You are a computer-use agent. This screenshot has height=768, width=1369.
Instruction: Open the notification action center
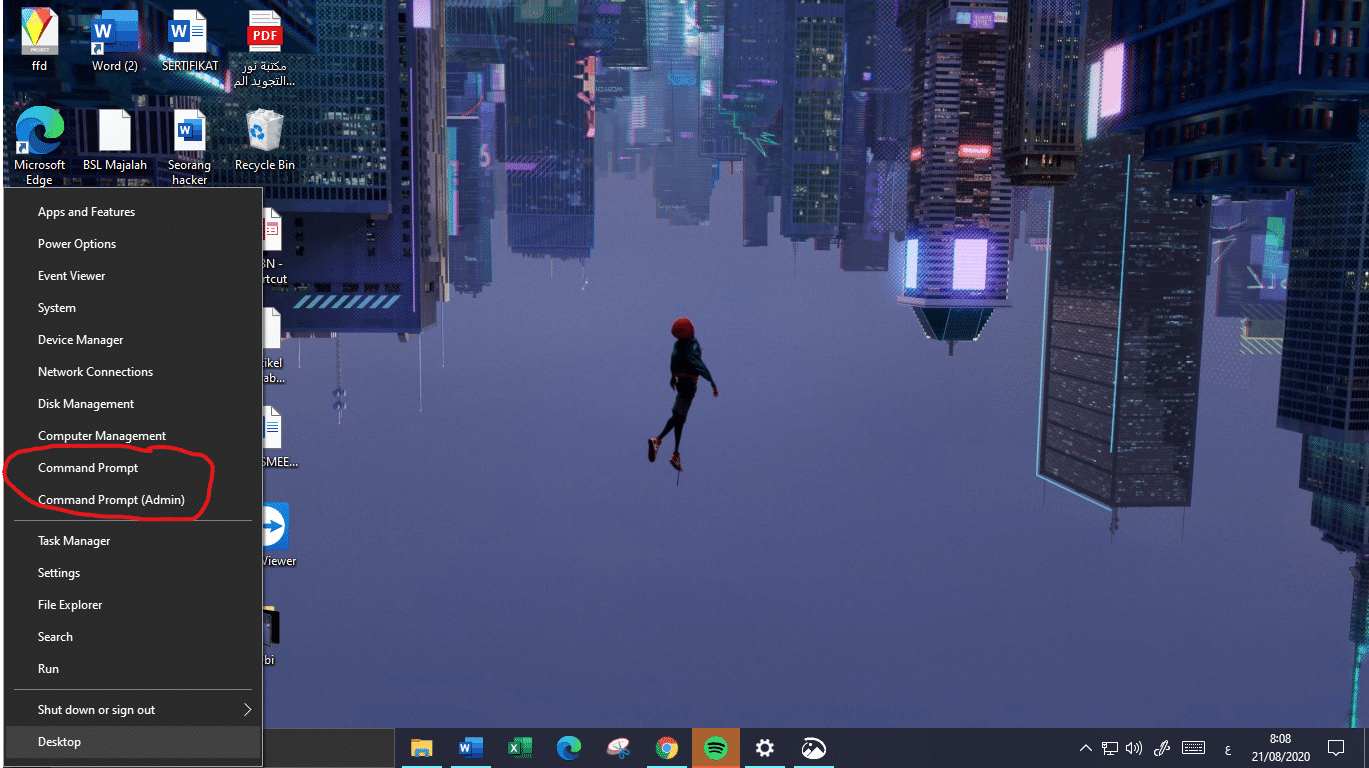click(x=1336, y=748)
